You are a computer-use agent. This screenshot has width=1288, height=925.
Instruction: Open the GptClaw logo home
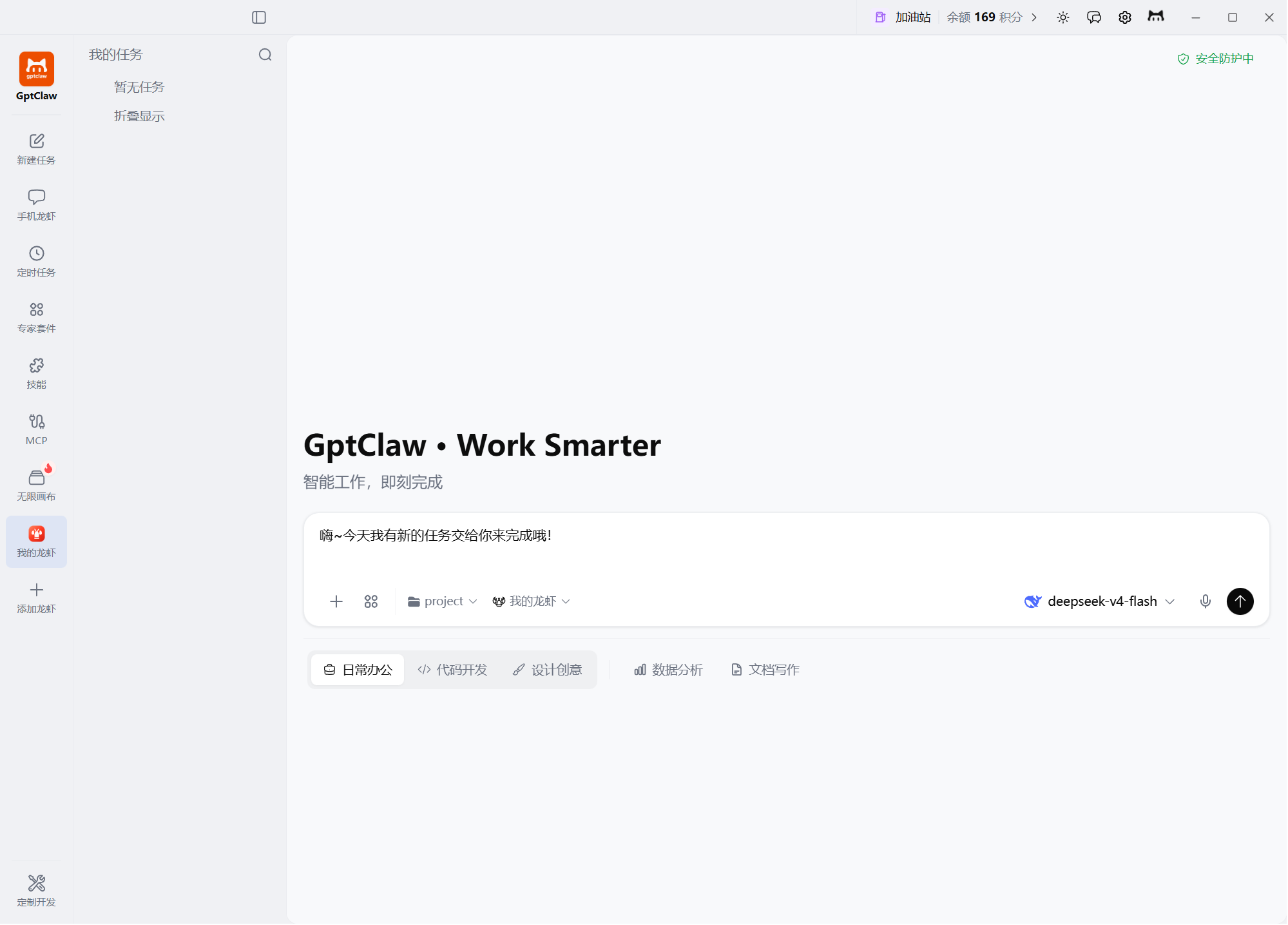pos(37,76)
